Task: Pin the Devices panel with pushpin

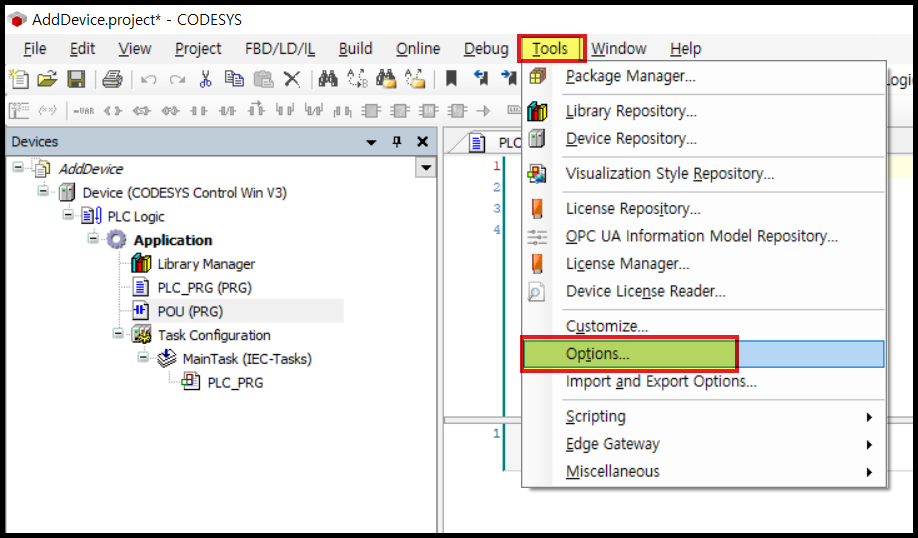Action: [x=397, y=141]
